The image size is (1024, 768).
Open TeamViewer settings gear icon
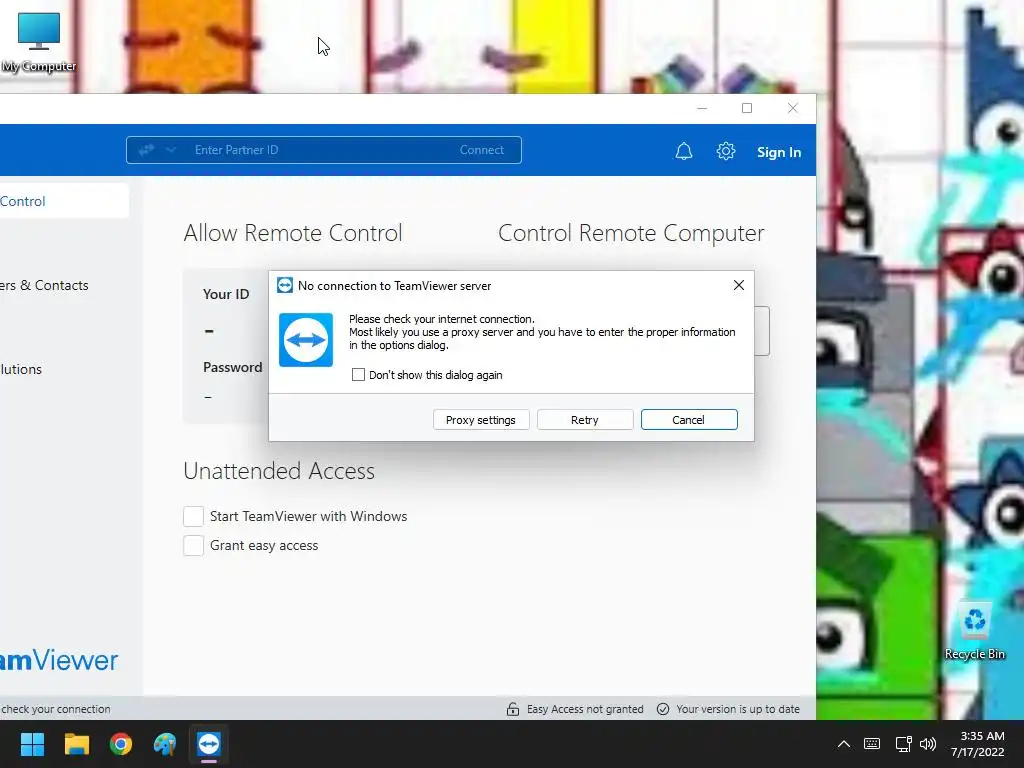tap(726, 152)
